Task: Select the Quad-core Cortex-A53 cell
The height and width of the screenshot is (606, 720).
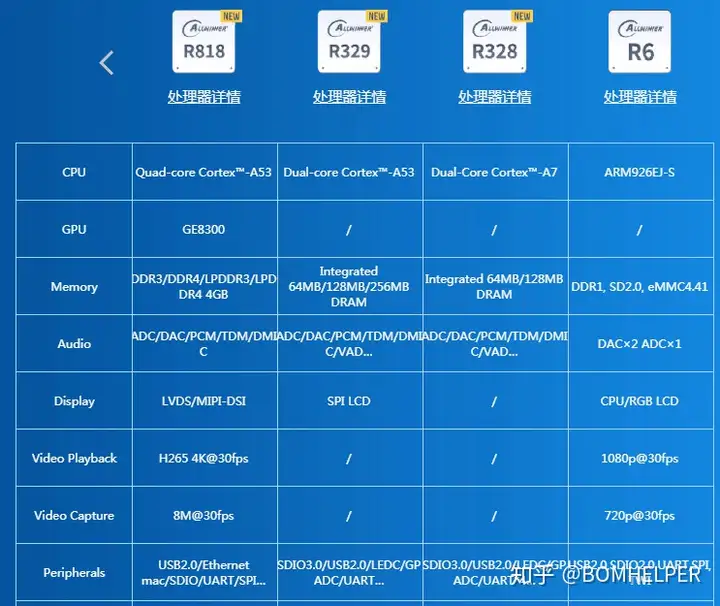Action: (x=204, y=172)
